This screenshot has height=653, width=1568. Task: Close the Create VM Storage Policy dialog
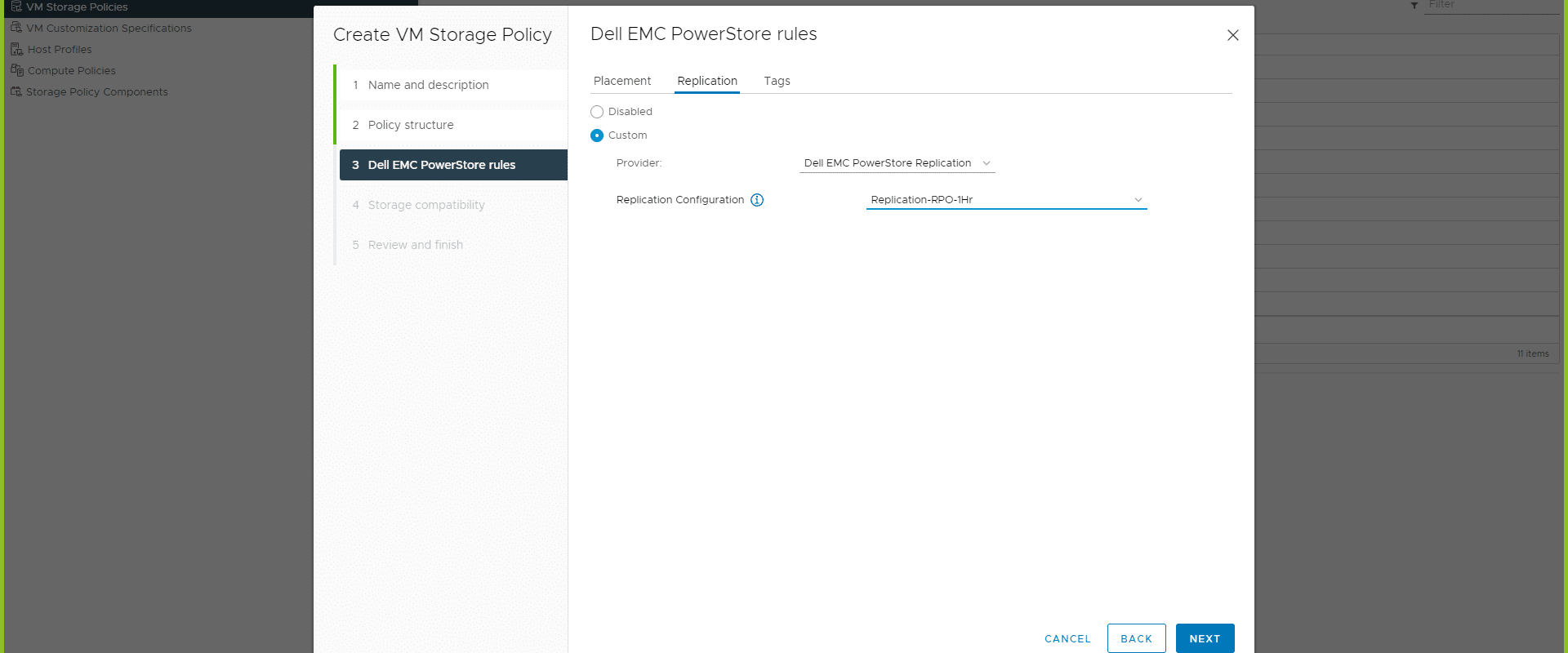[x=1232, y=35]
